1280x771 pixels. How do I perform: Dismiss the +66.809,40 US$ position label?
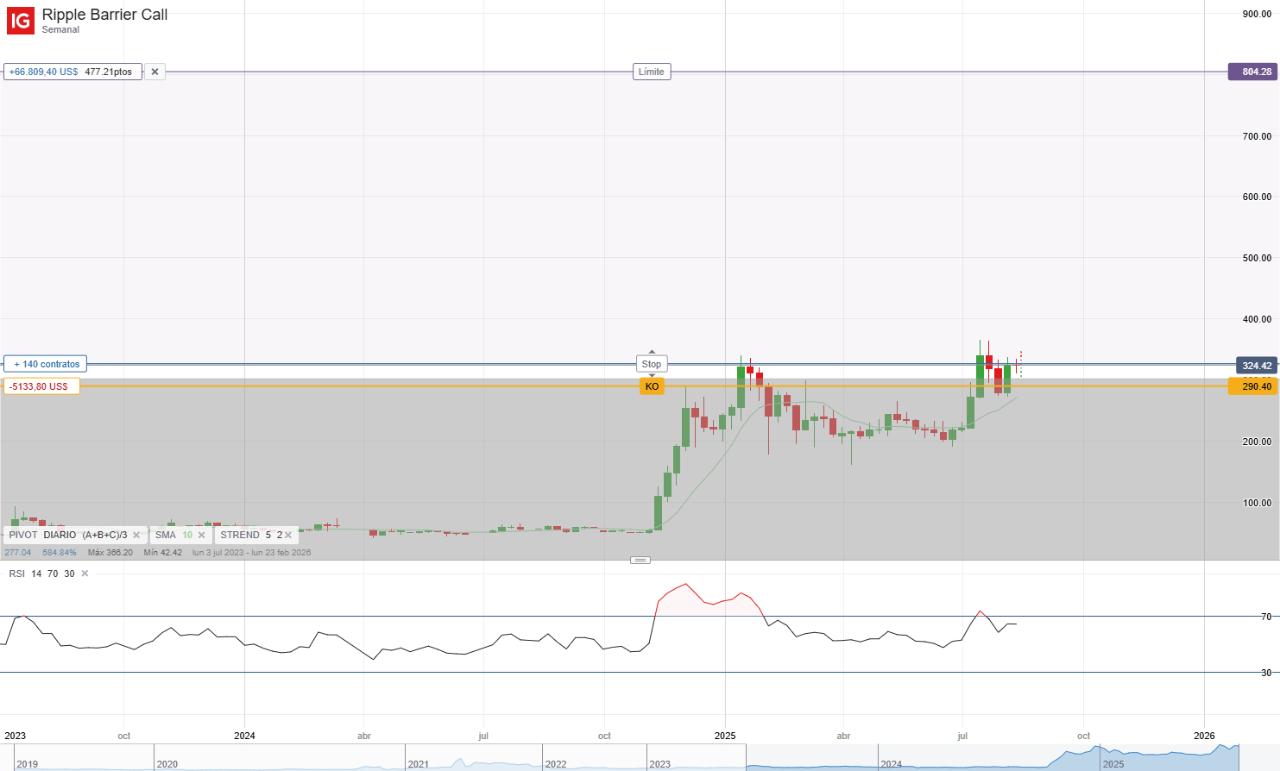155,71
